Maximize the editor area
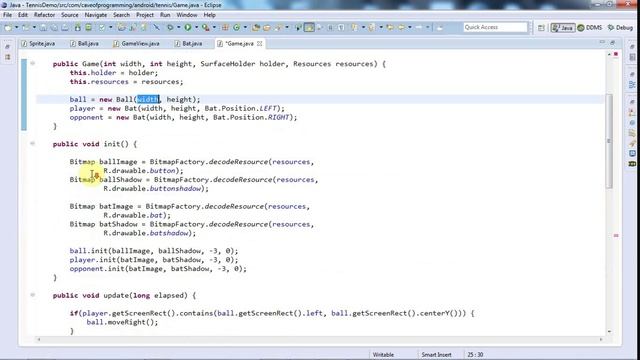This screenshot has width=640, height=360. pos(612,43)
